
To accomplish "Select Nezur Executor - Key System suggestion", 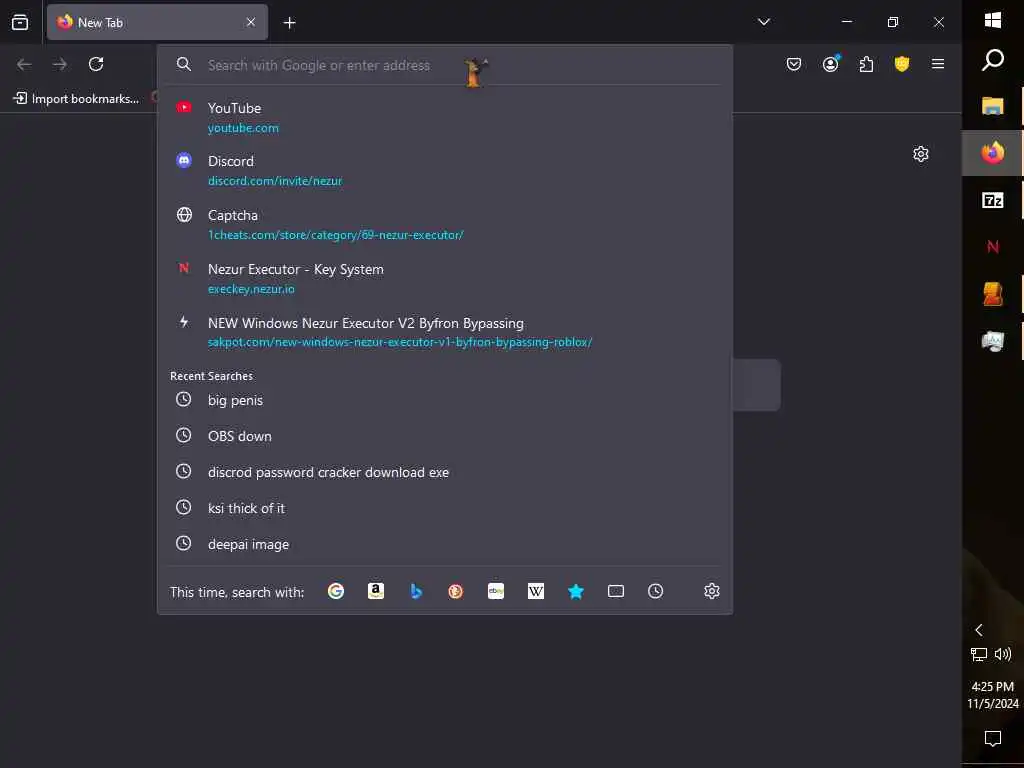I will coord(444,279).
